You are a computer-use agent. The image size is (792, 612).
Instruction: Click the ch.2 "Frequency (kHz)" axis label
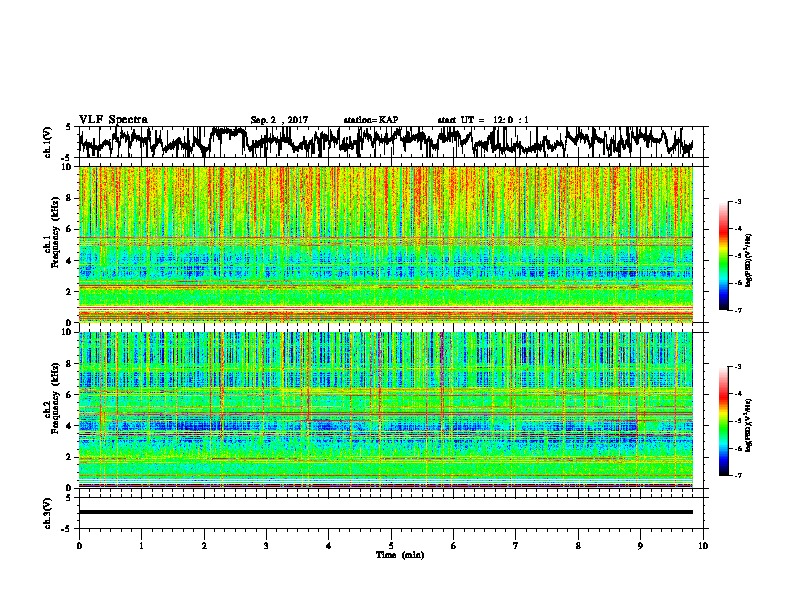coord(55,398)
